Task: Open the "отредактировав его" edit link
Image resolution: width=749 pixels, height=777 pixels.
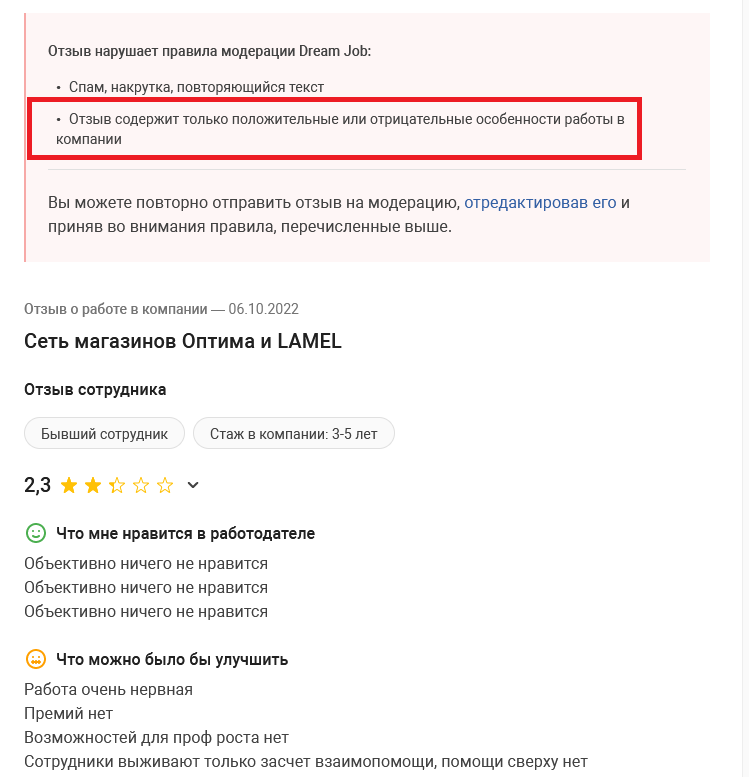Action: point(540,202)
